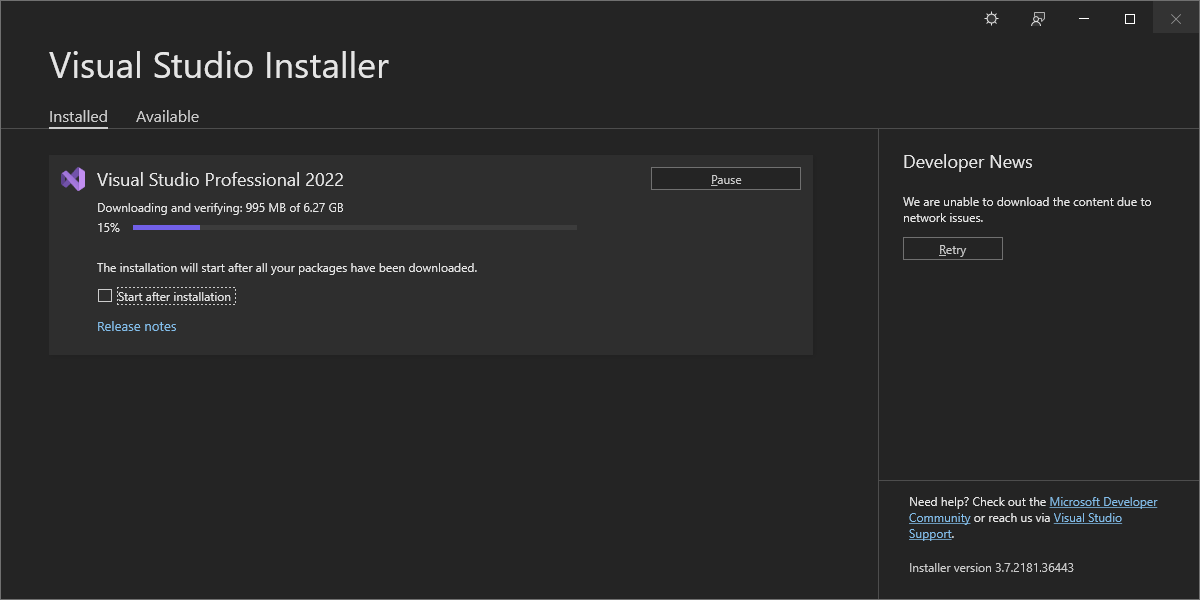
Task: Click the feedback icon in title bar
Action: [1038, 19]
